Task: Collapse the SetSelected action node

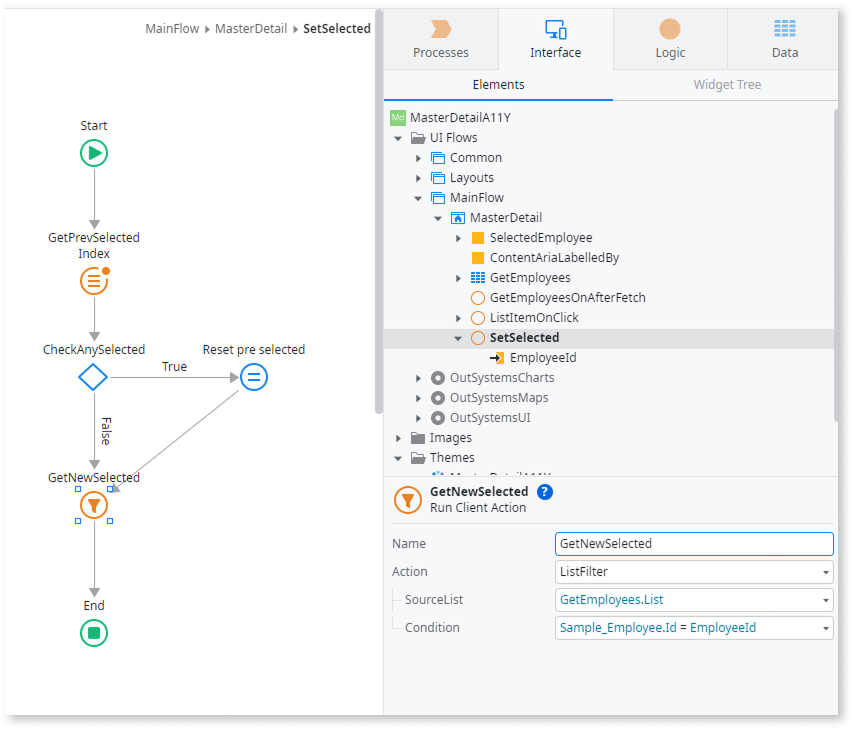Action: (458, 338)
